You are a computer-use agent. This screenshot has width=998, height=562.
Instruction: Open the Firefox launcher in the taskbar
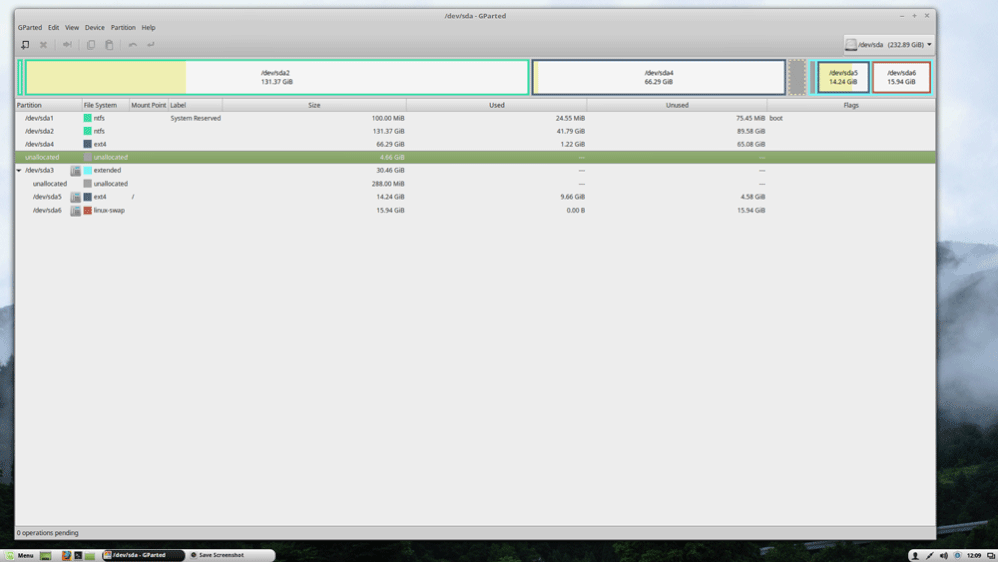point(67,555)
